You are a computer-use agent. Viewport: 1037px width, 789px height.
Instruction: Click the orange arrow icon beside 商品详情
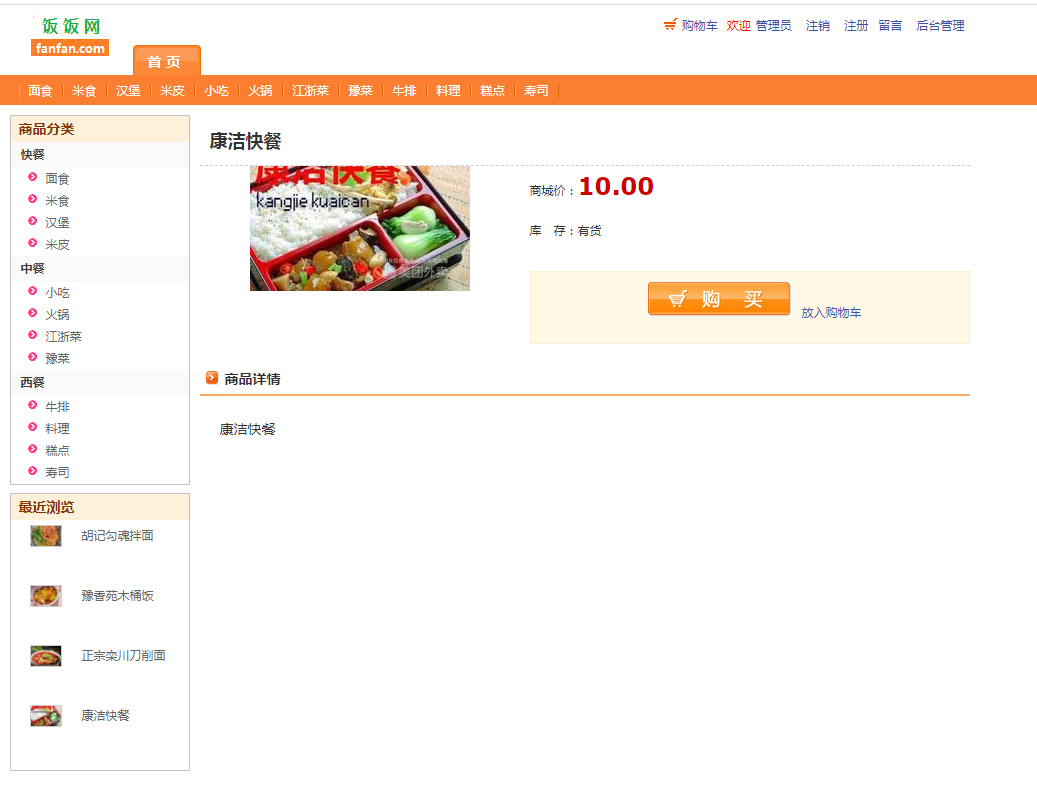click(212, 378)
